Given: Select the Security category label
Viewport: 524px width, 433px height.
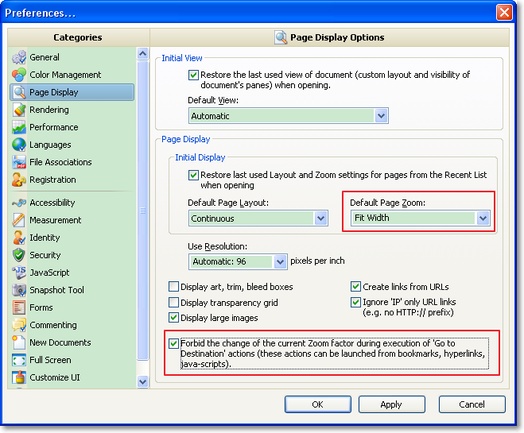Looking at the screenshot, I should 45,255.
